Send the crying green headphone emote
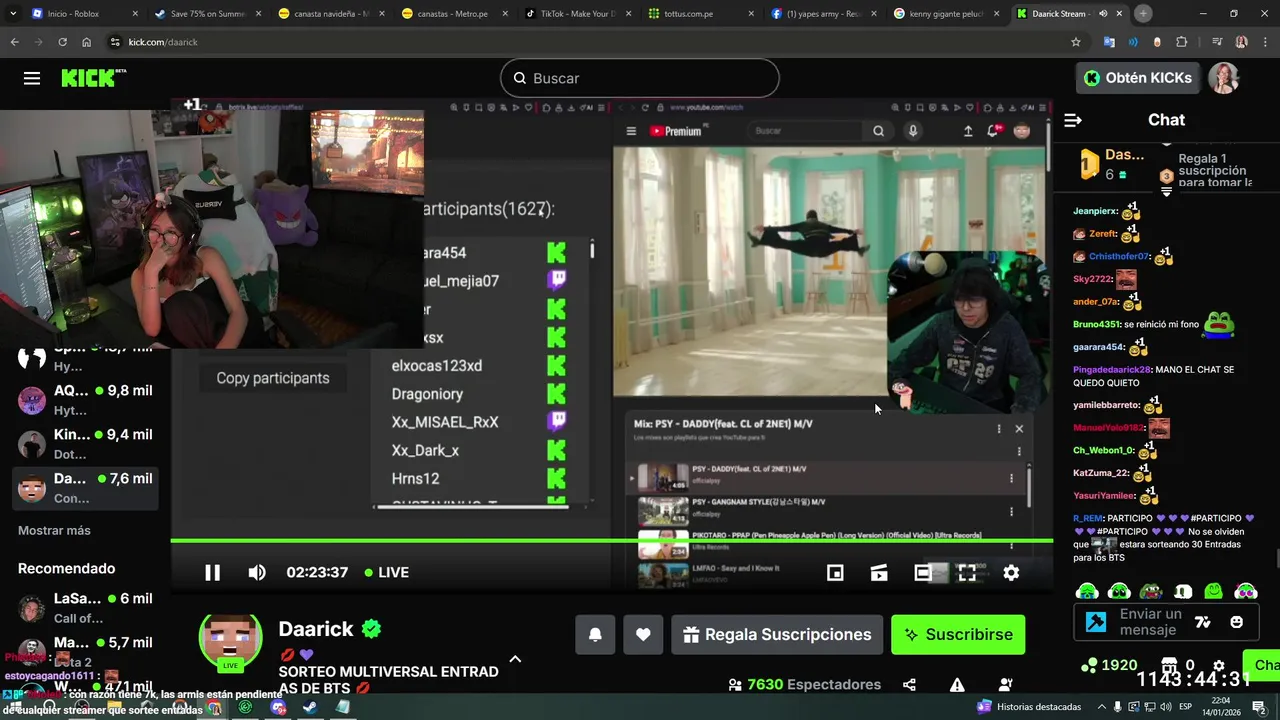This screenshot has width=1280, height=720. point(1087,591)
